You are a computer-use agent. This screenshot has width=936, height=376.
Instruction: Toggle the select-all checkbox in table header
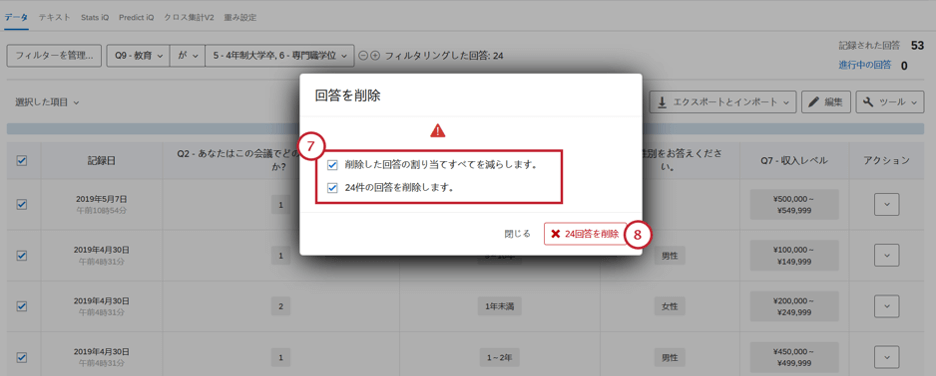[21, 160]
